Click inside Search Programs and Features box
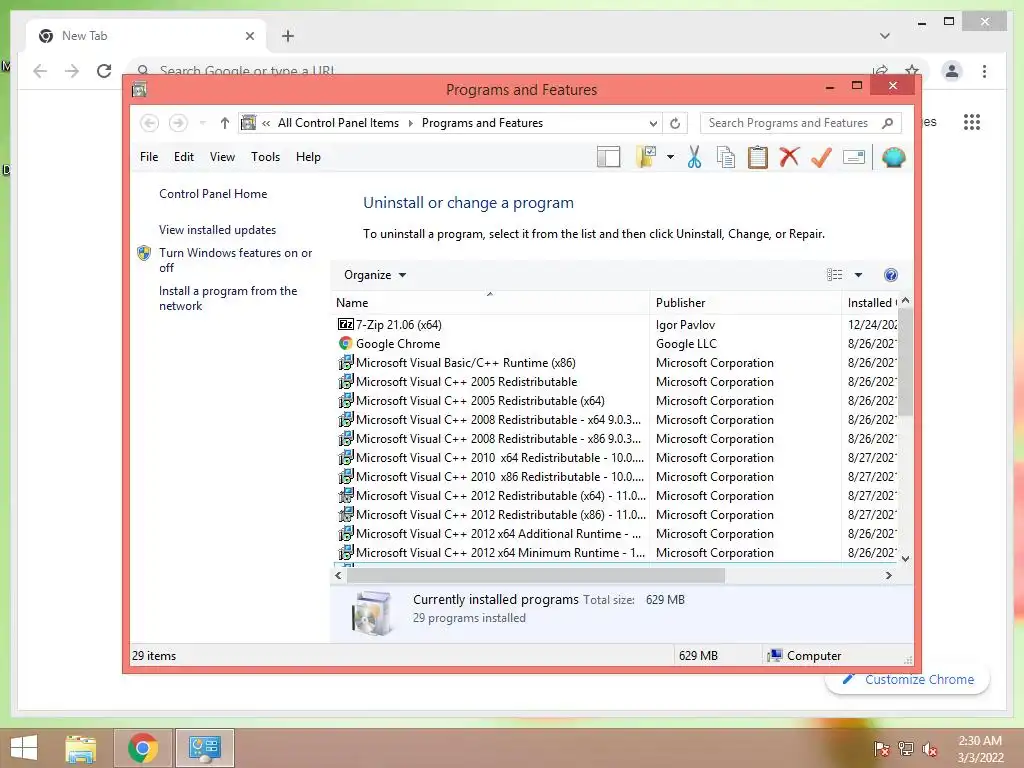Screen dimensions: 1024x768 point(788,123)
